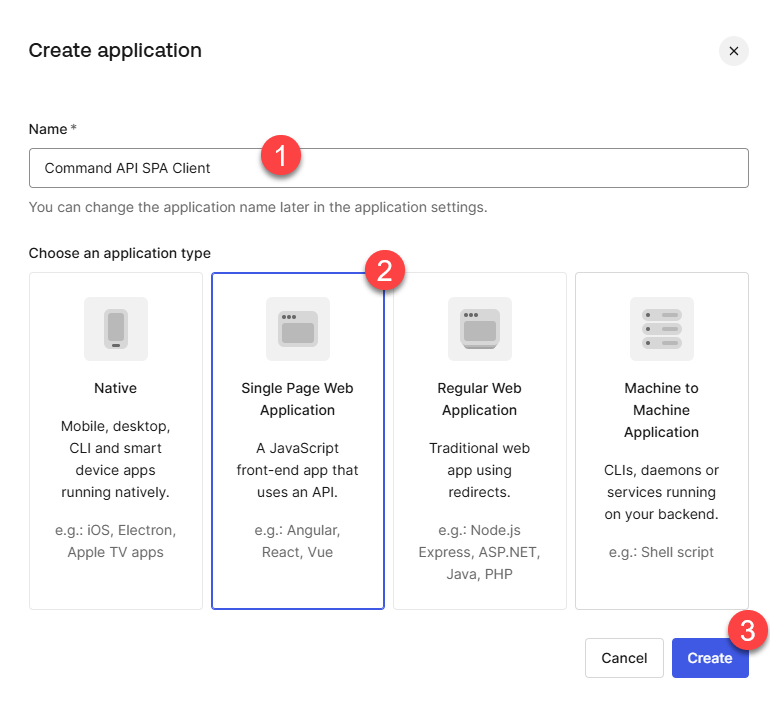Click the red step 2 badge
770x701 pixels.
tap(385, 270)
